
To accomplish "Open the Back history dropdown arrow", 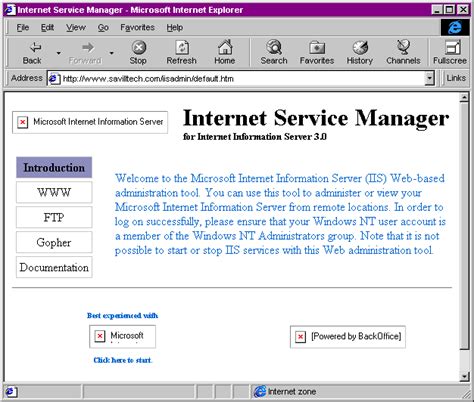I will coord(59,53).
